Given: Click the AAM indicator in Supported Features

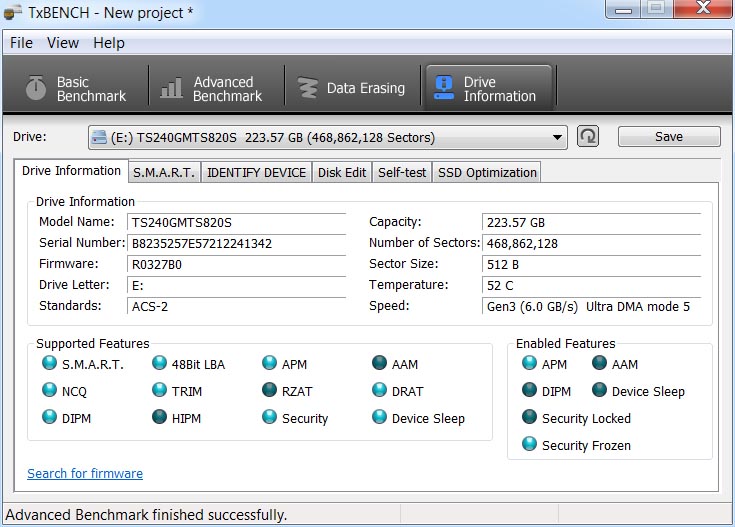Looking at the screenshot, I should [x=379, y=363].
